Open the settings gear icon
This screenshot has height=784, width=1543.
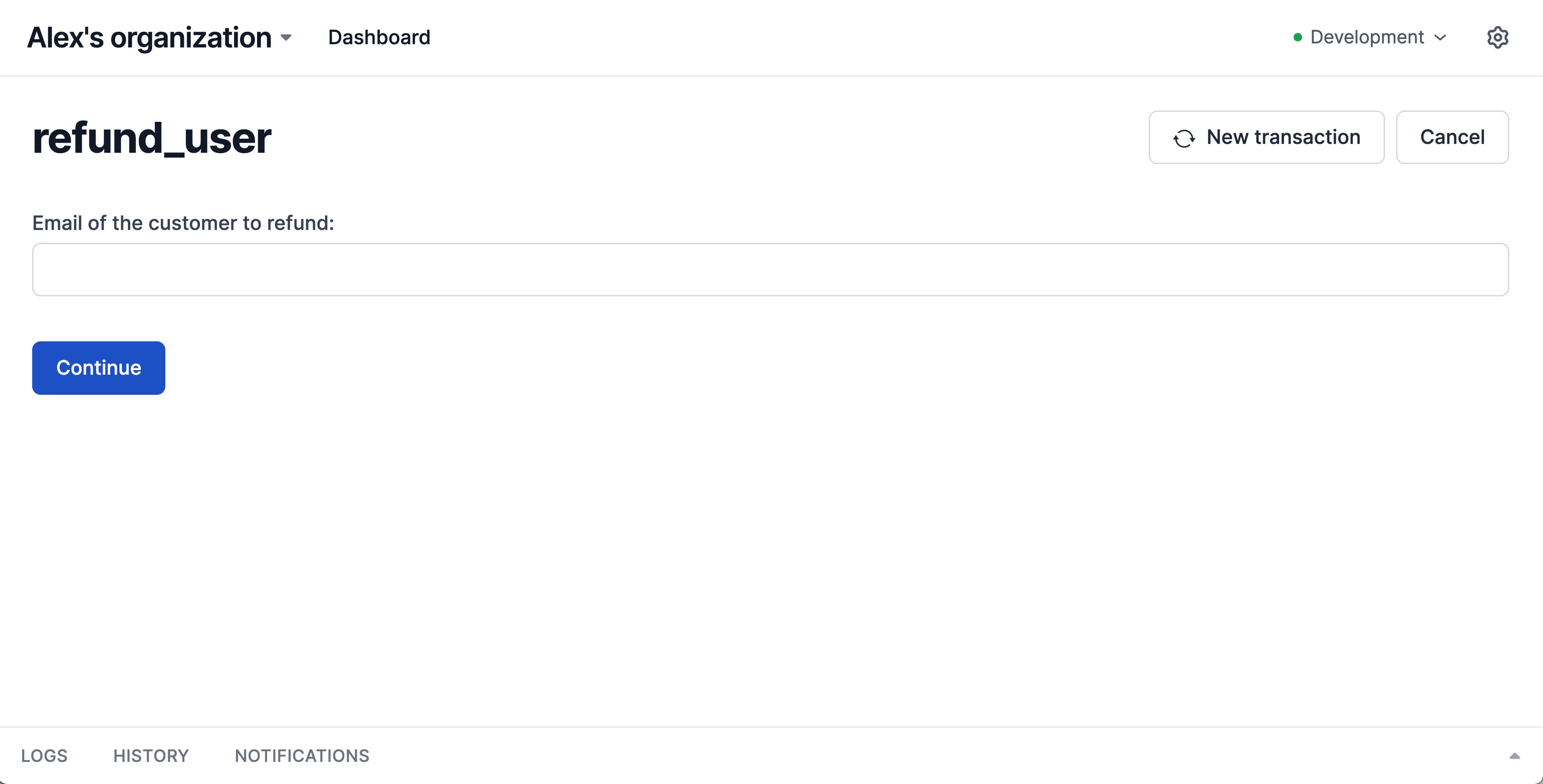click(x=1497, y=37)
